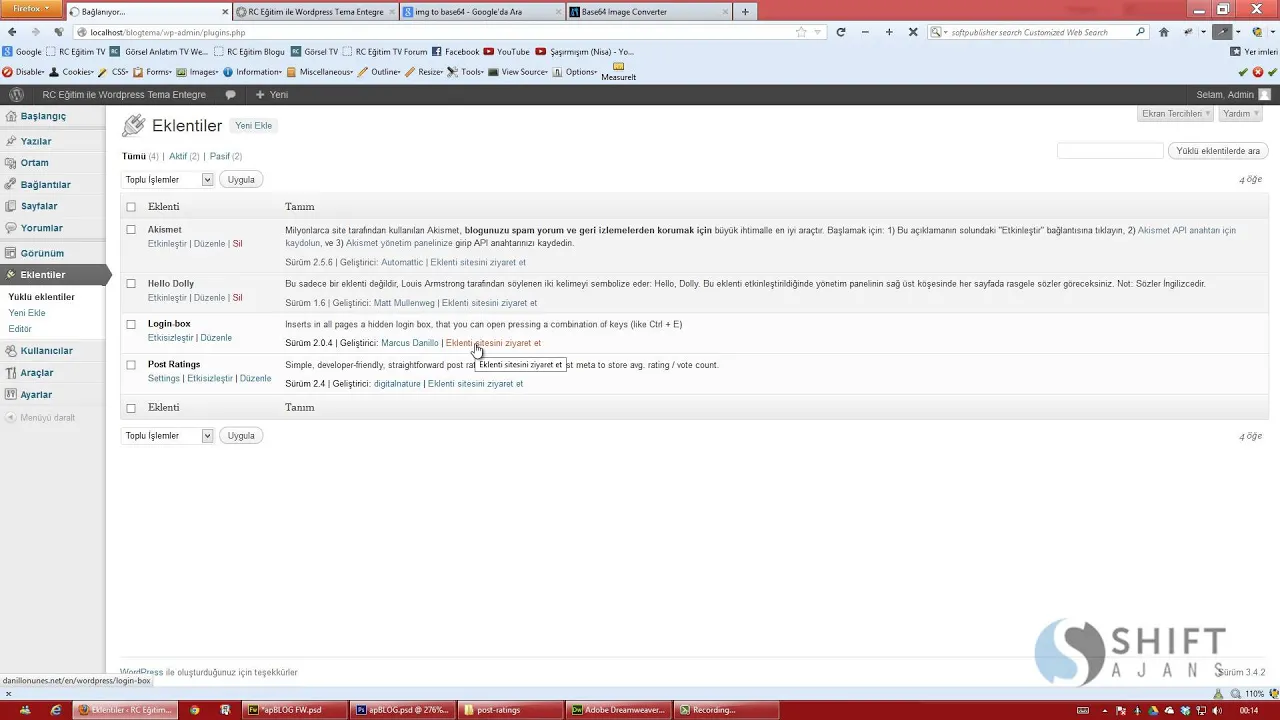Click Yüklü eklentilerde ara search button

1218,151
